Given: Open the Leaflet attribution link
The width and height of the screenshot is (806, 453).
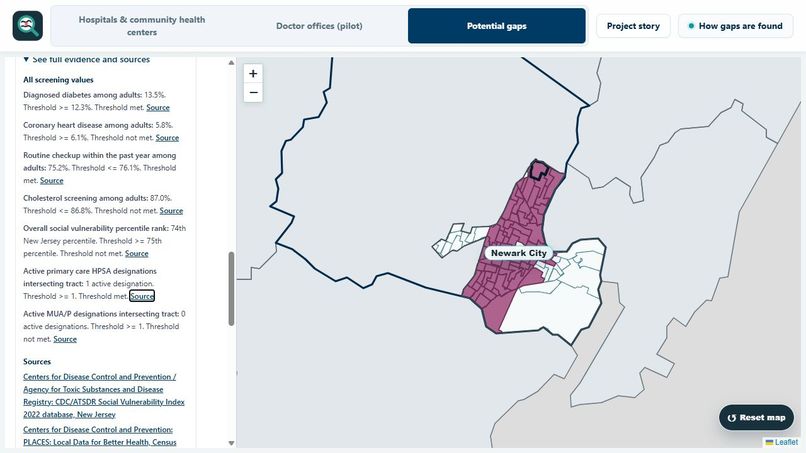Looking at the screenshot, I should pos(786,442).
